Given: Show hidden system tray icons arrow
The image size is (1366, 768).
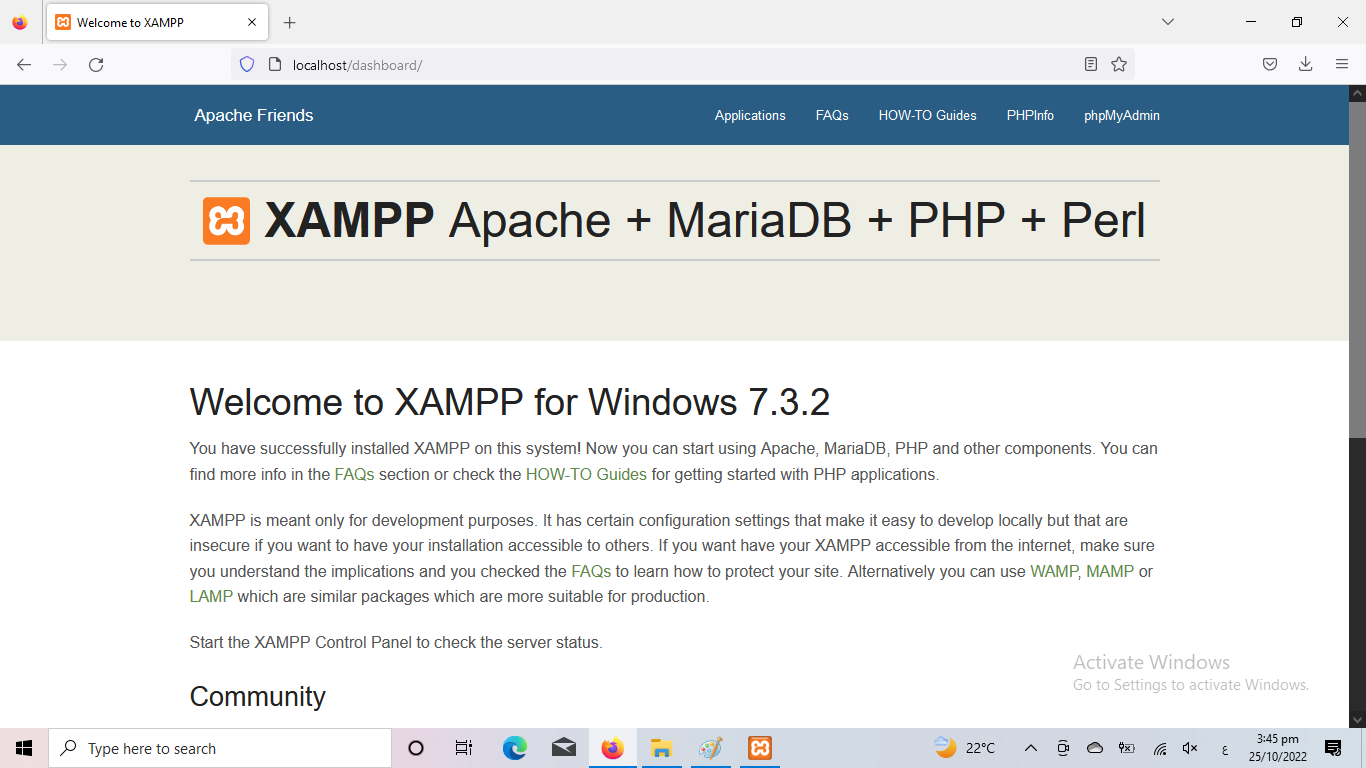Looking at the screenshot, I should [x=1031, y=748].
